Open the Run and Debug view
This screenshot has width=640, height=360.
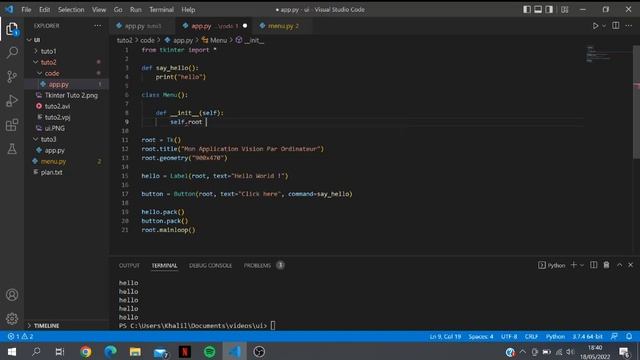12,100
